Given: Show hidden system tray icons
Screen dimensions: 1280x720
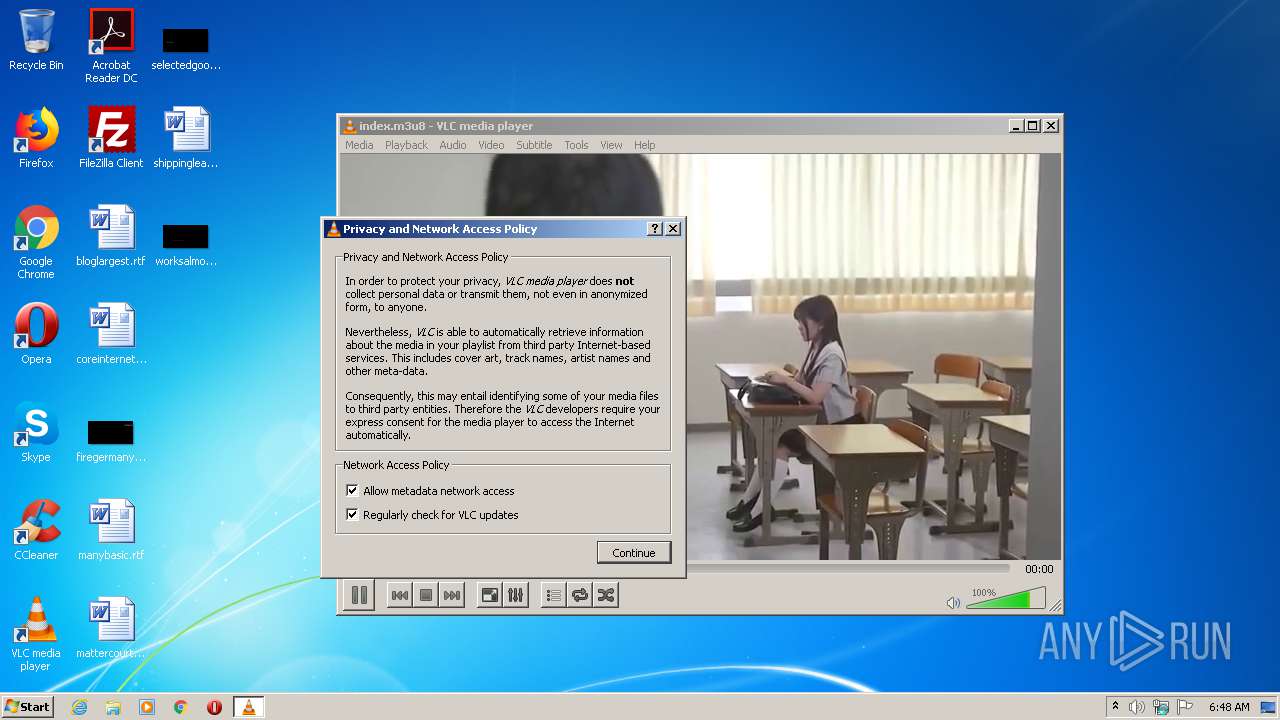Looking at the screenshot, I should tap(1115, 706).
